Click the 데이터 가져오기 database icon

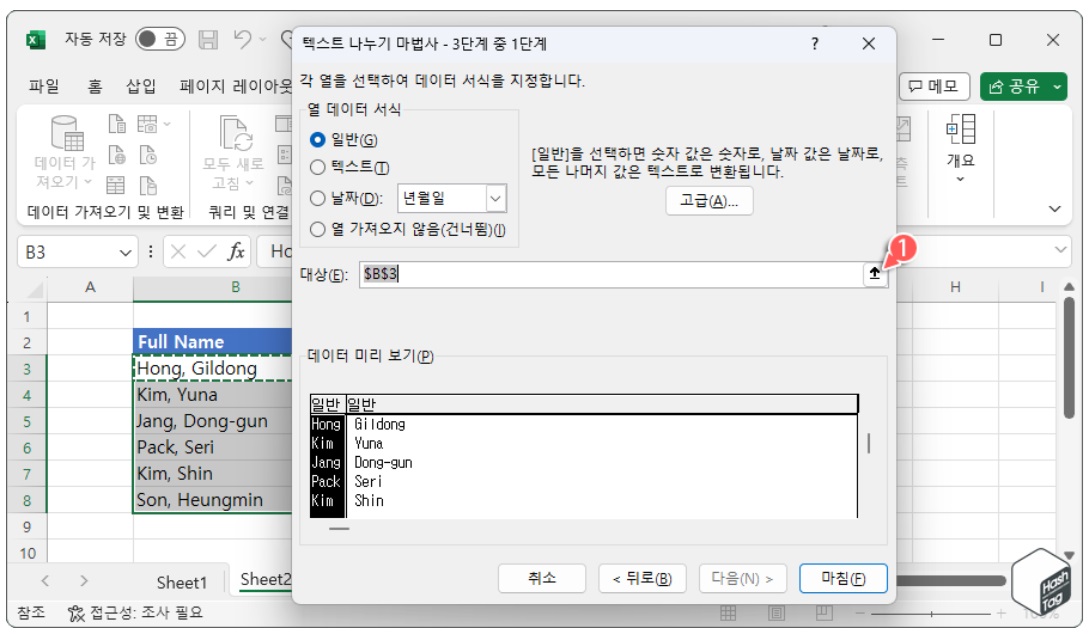point(67,133)
